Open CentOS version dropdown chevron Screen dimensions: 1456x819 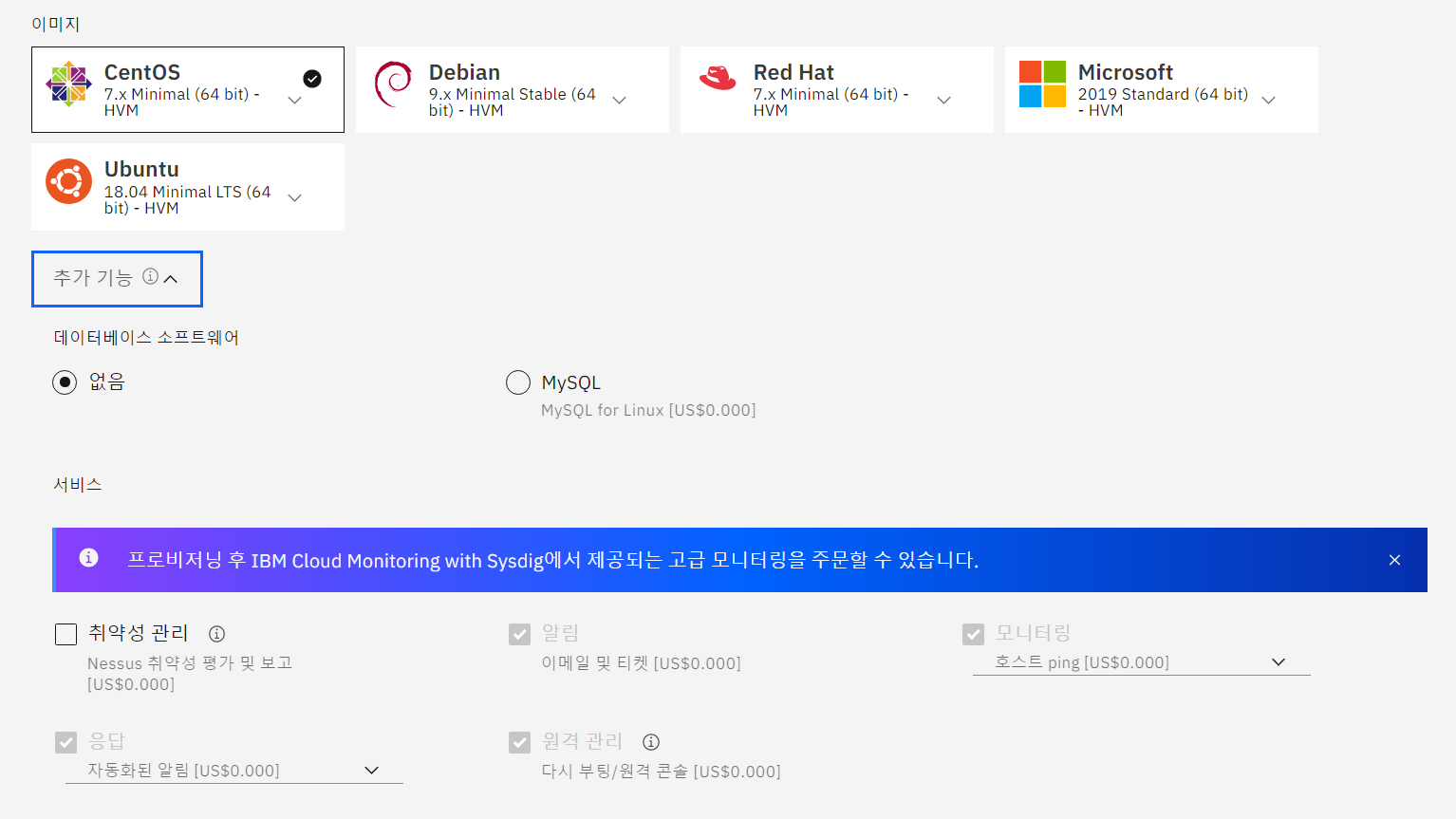point(295,101)
